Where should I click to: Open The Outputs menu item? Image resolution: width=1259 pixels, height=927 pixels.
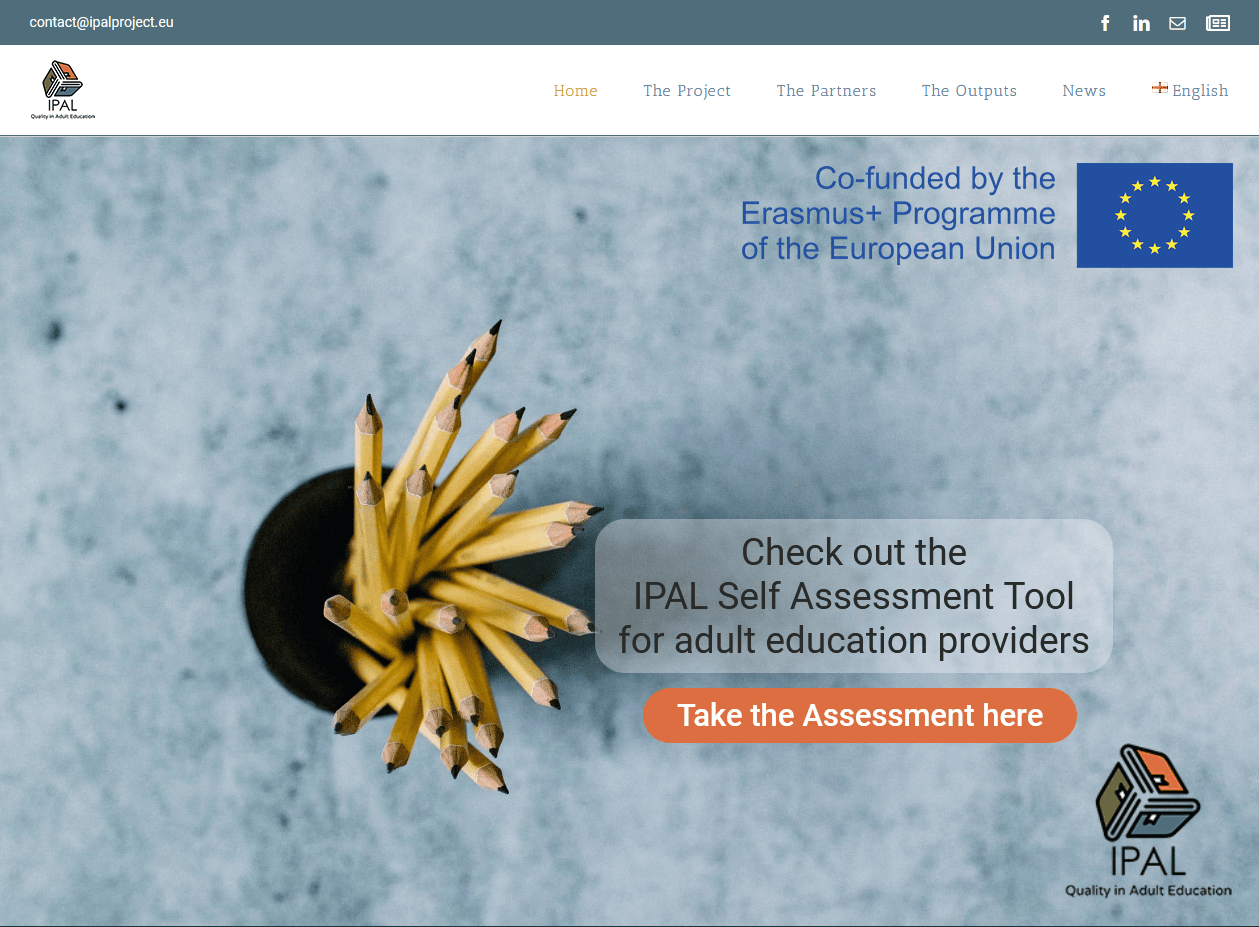(969, 91)
